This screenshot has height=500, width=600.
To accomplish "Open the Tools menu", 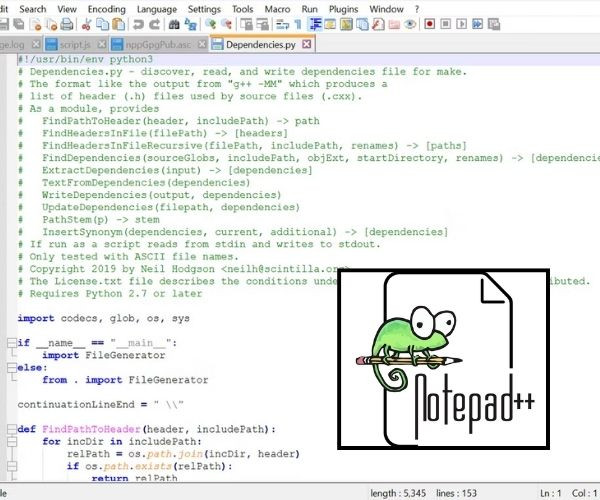I will point(243,9).
